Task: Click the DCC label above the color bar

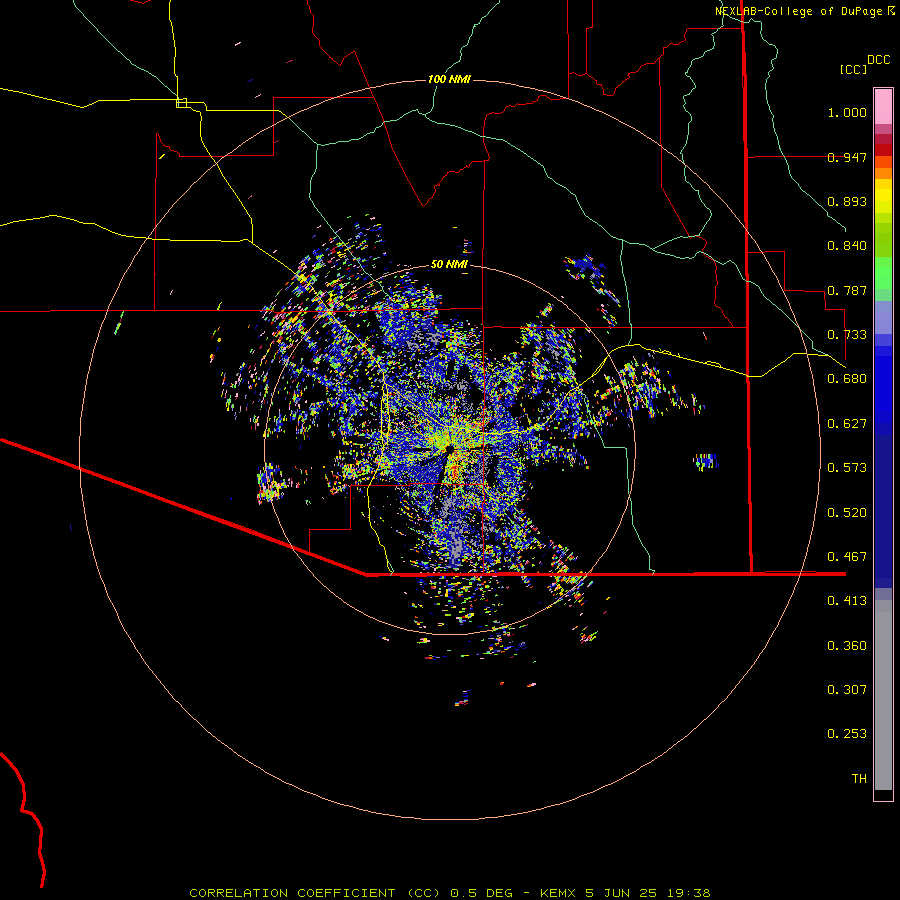Action: coord(879,60)
